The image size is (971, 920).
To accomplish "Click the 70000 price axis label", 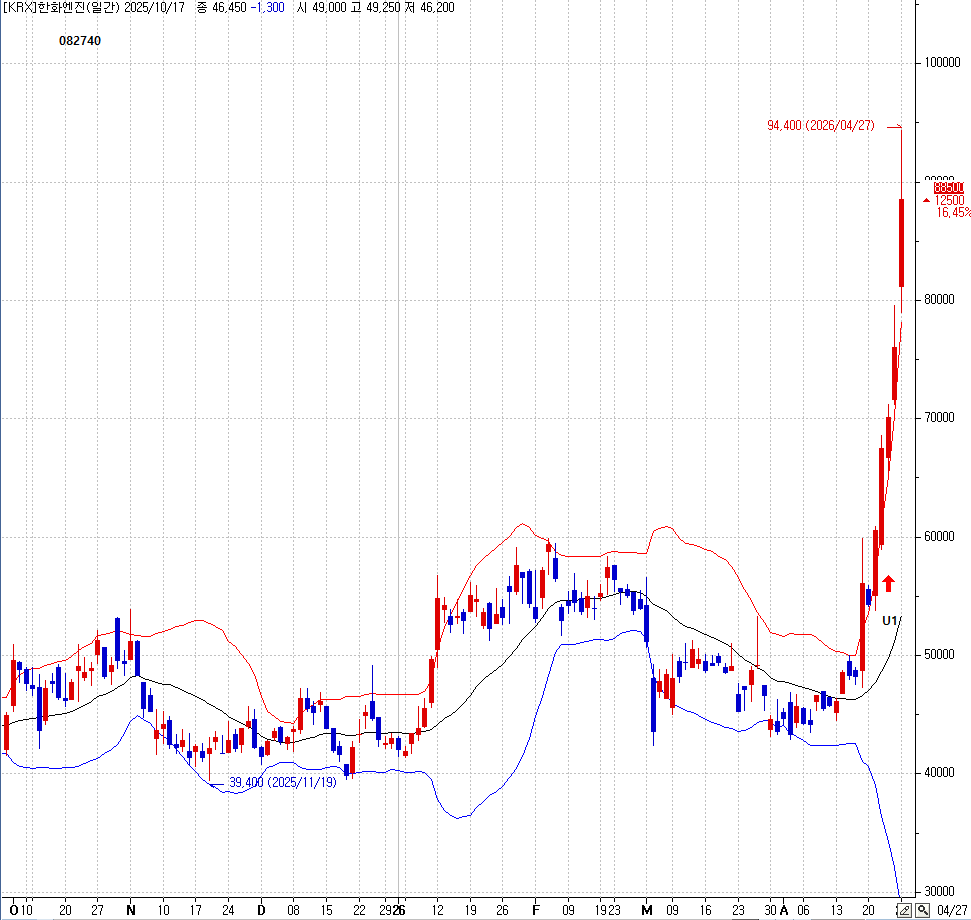I will pyautogui.click(x=939, y=418).
